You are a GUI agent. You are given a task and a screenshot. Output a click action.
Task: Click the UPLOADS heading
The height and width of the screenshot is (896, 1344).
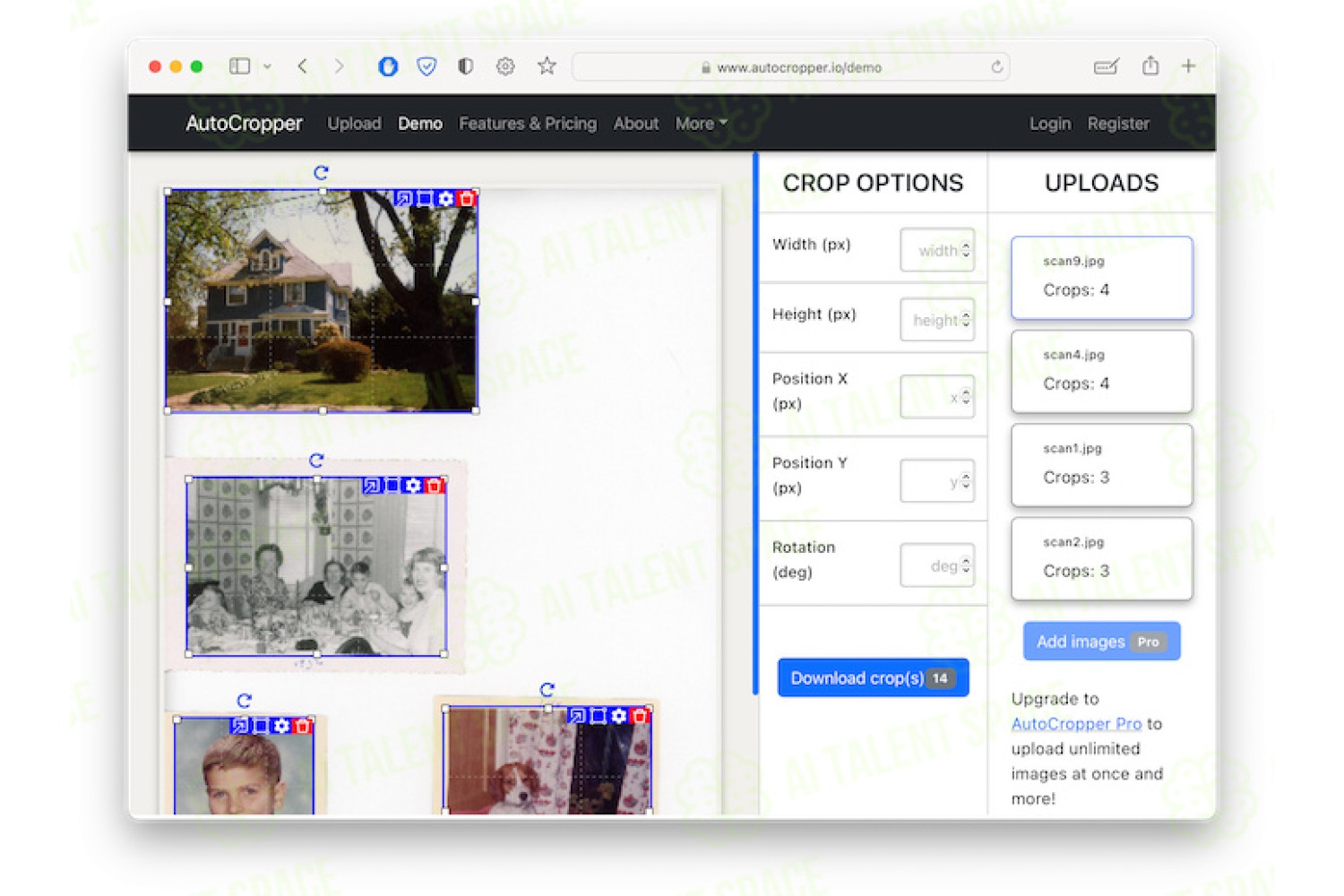1101,183
